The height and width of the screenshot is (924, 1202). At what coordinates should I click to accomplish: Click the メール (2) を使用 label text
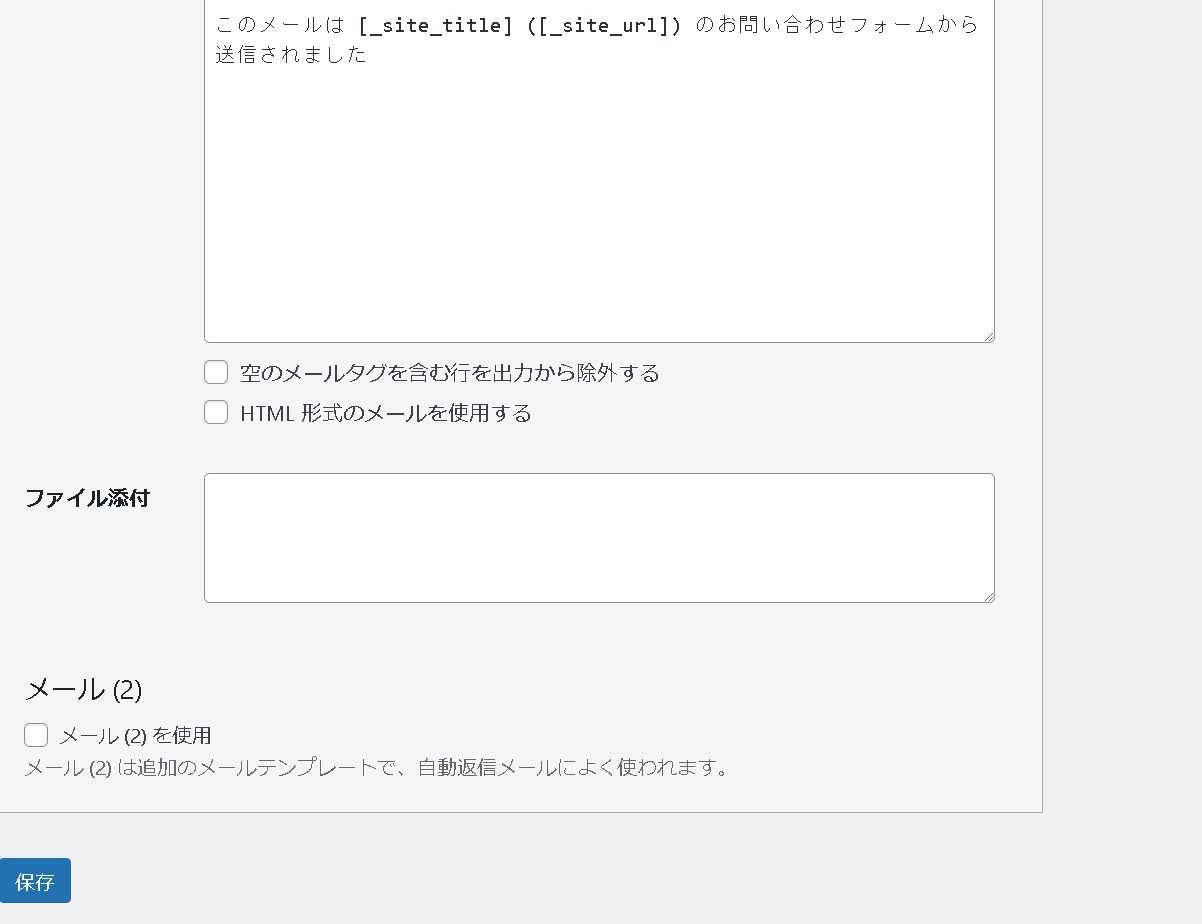click(135, 735)
